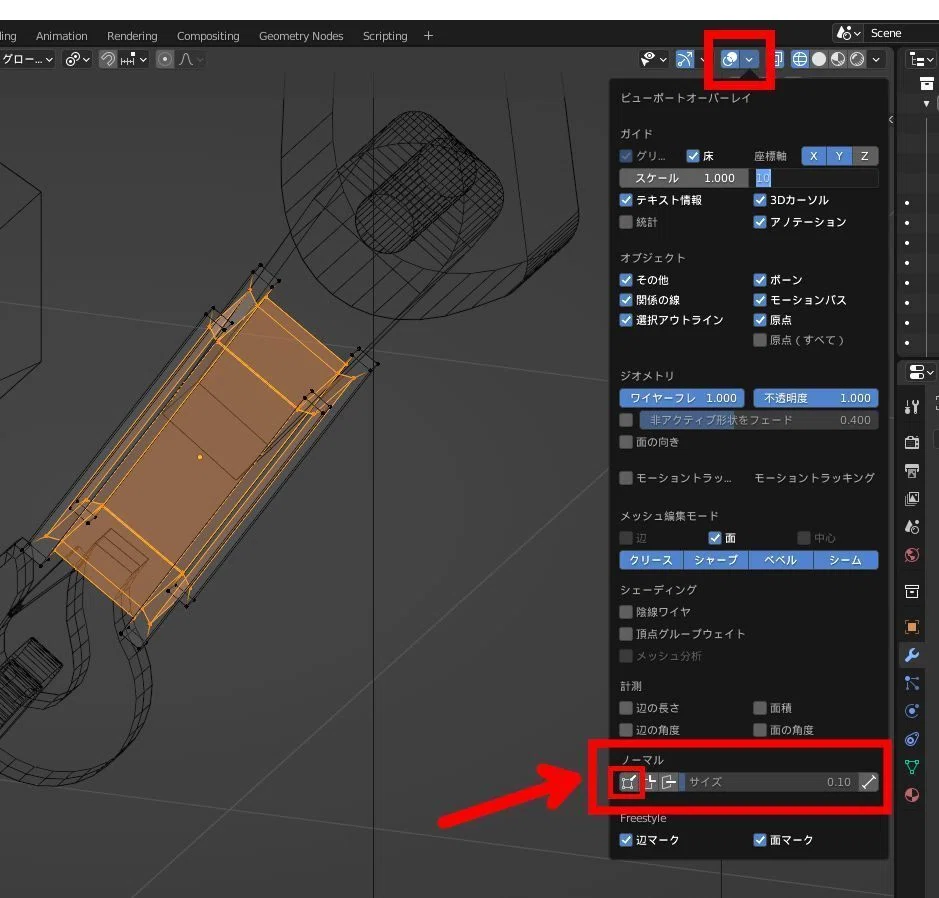
Task: Toggle the Z axis button
Action: (x=865, y=156)
